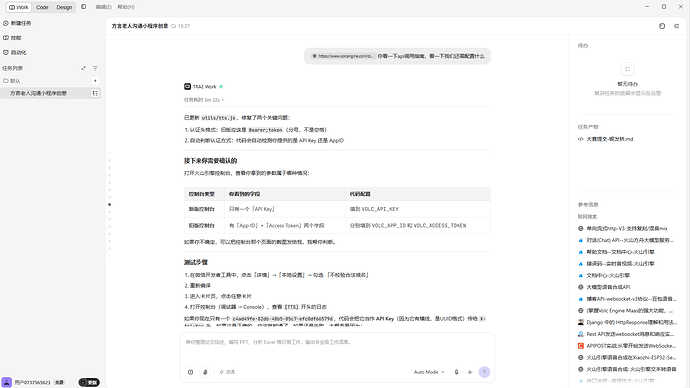Click the active dot in message navigator
Image resolution: width=690 pixels, height=388 pixels.
pos(110,205)
